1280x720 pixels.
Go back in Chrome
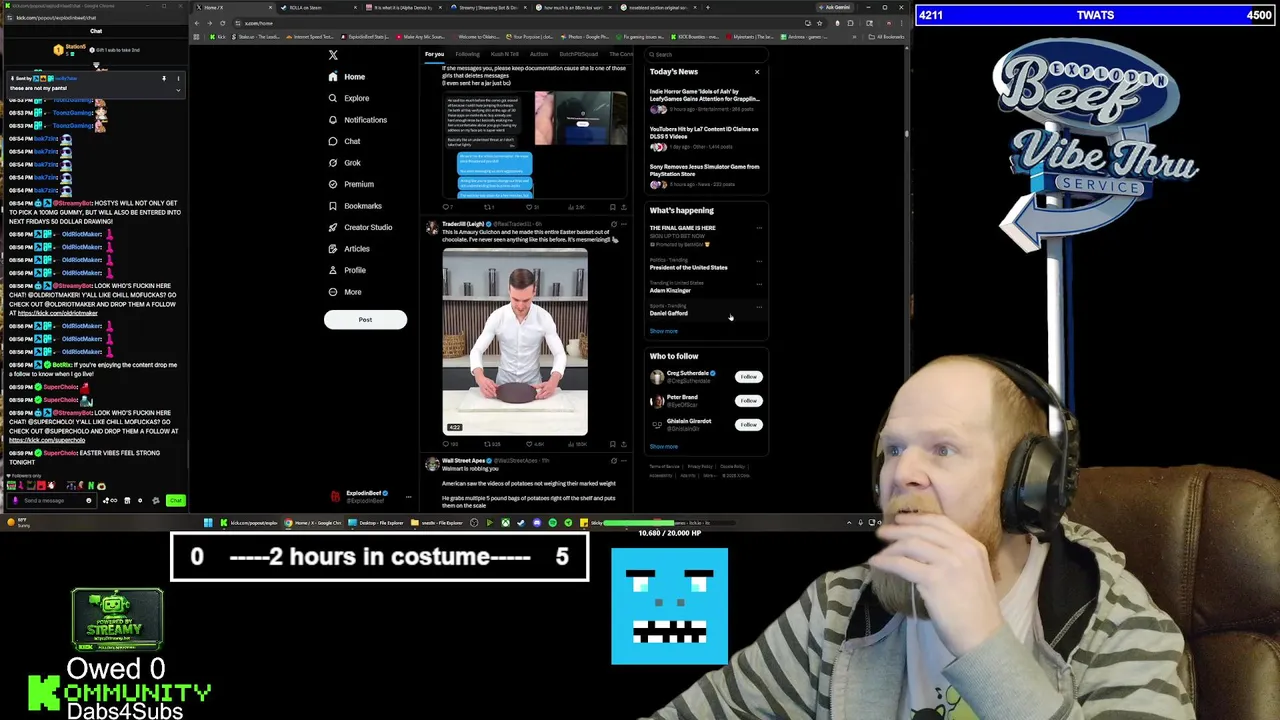click(197, 23)
